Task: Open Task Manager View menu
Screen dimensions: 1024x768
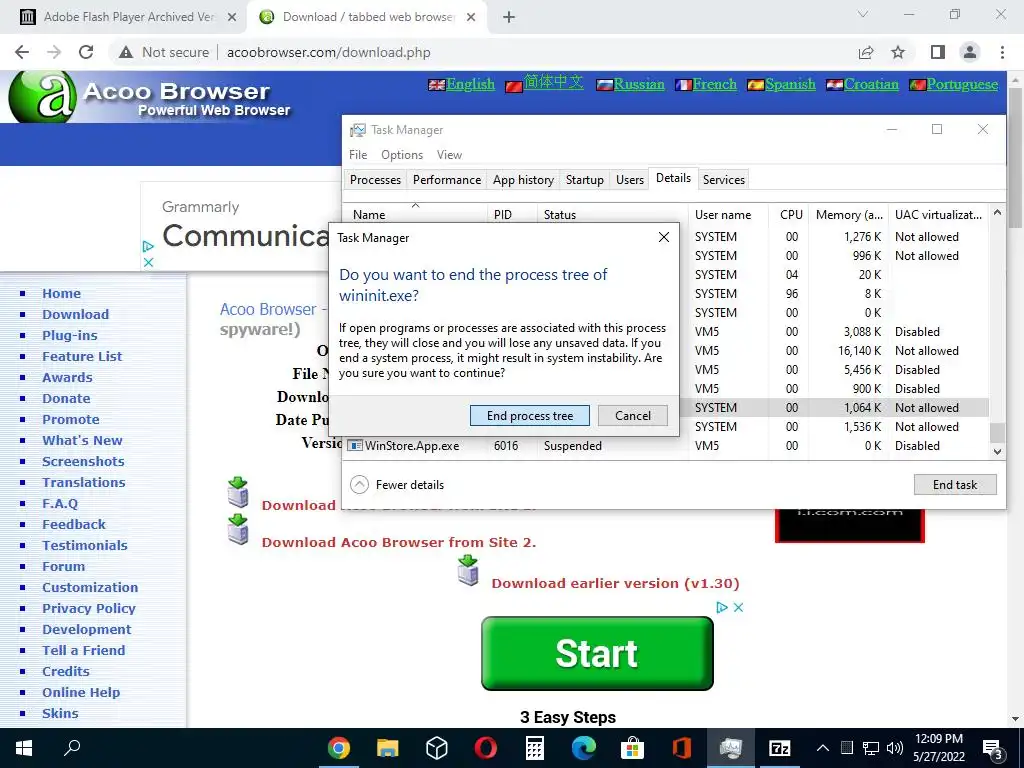Action: [449, 155]
